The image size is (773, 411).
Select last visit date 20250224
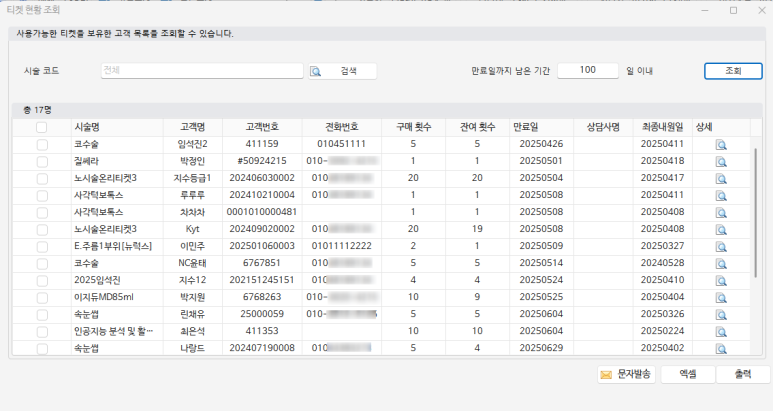(663, 331)
